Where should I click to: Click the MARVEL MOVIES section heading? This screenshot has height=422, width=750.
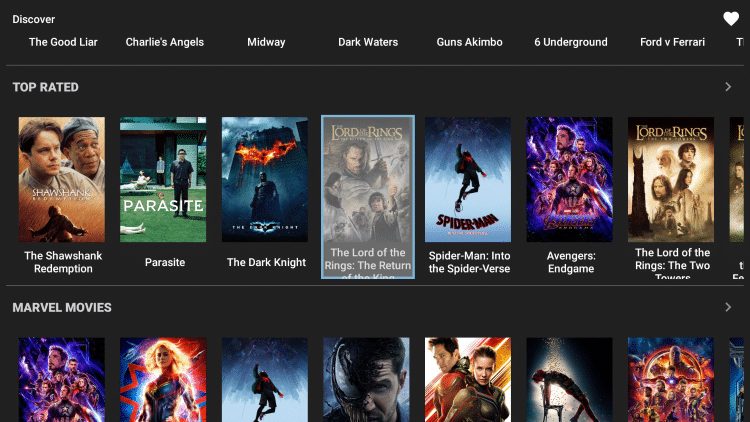tap(62, 308)
